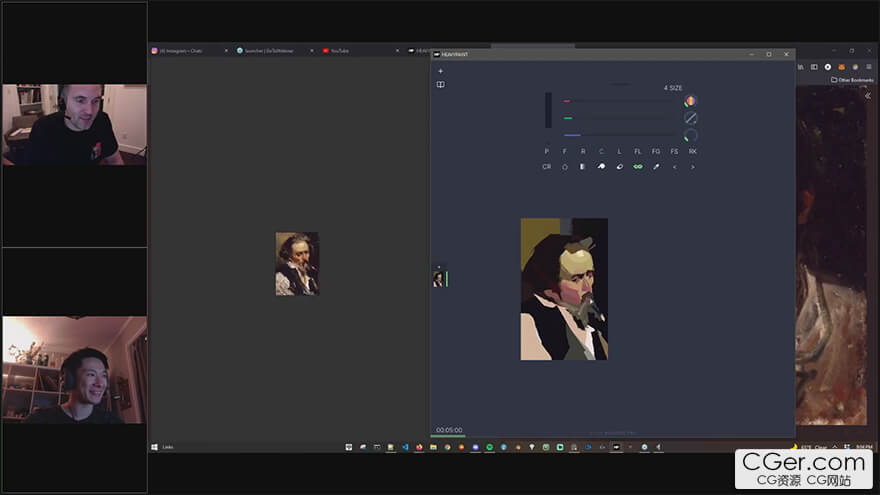The image size is (880, 495).
Task: Select the eyedropper tool icon
Action: tap(656, 167)
